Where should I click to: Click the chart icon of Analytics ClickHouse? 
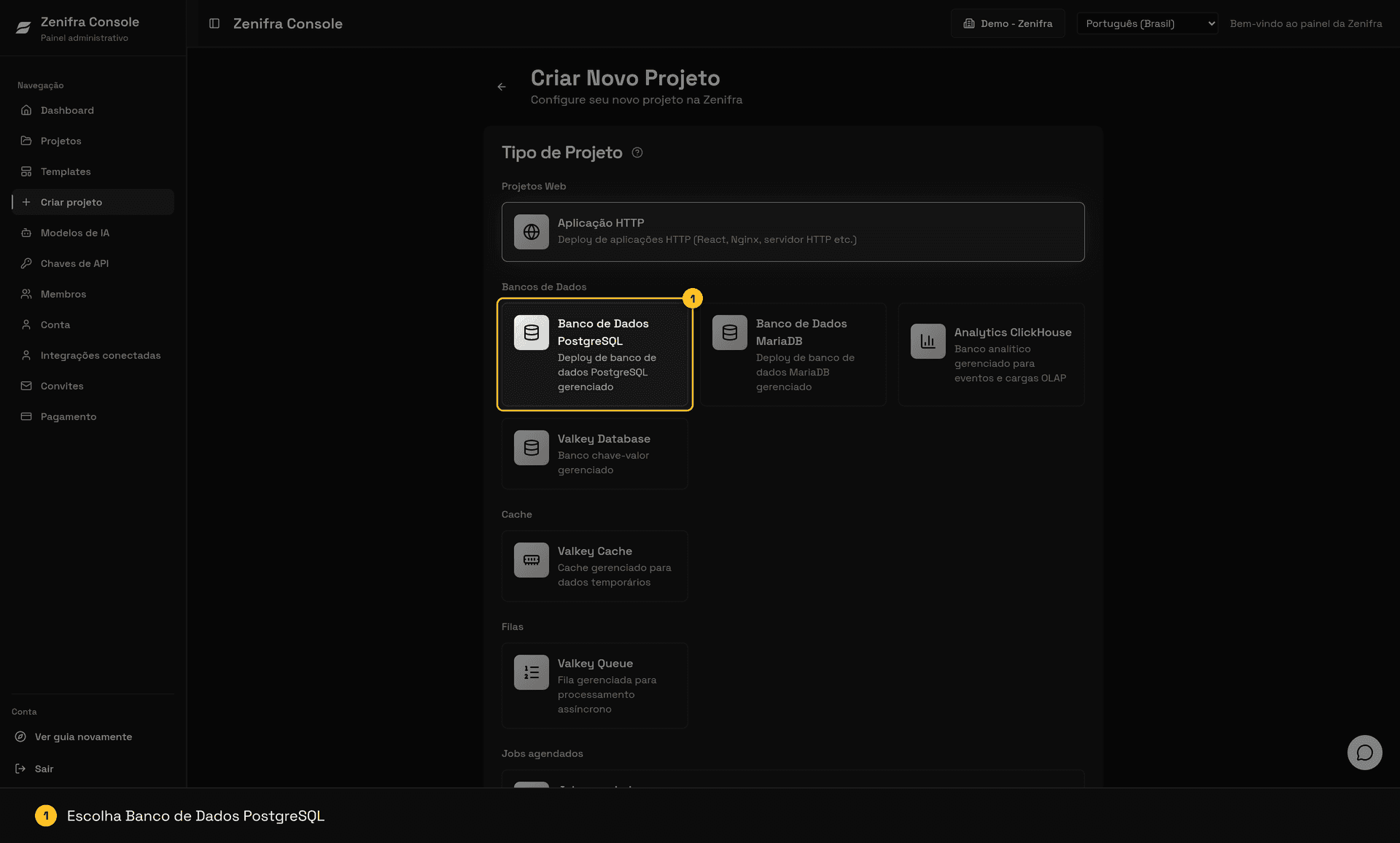coord(928,341)
